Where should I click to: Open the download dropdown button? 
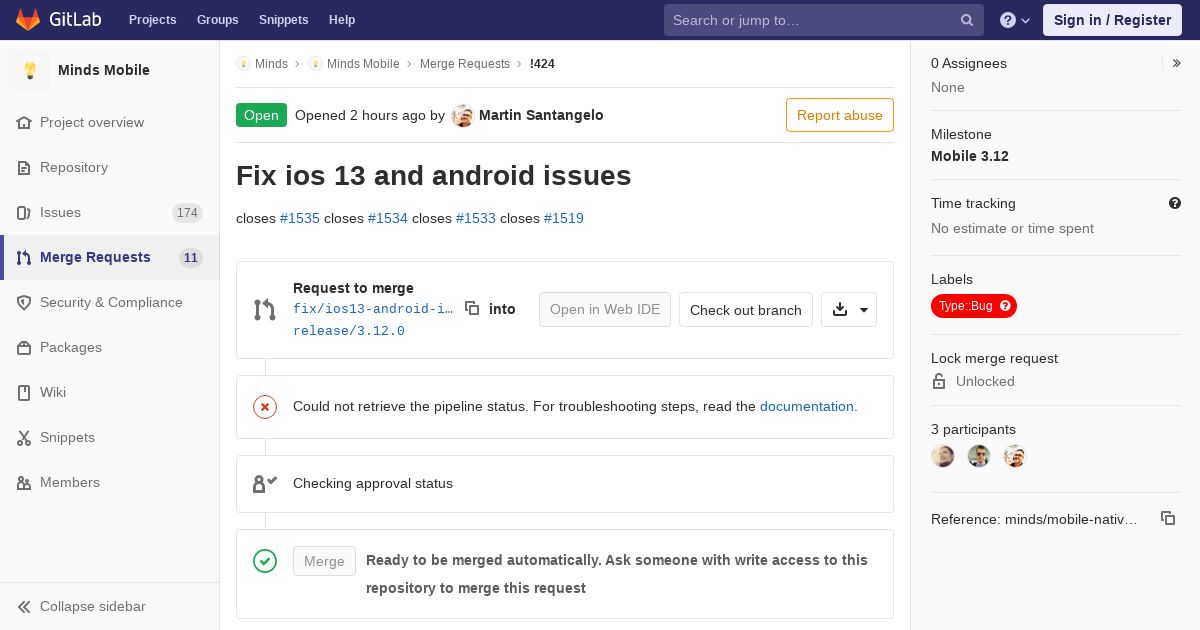[849, 310]
